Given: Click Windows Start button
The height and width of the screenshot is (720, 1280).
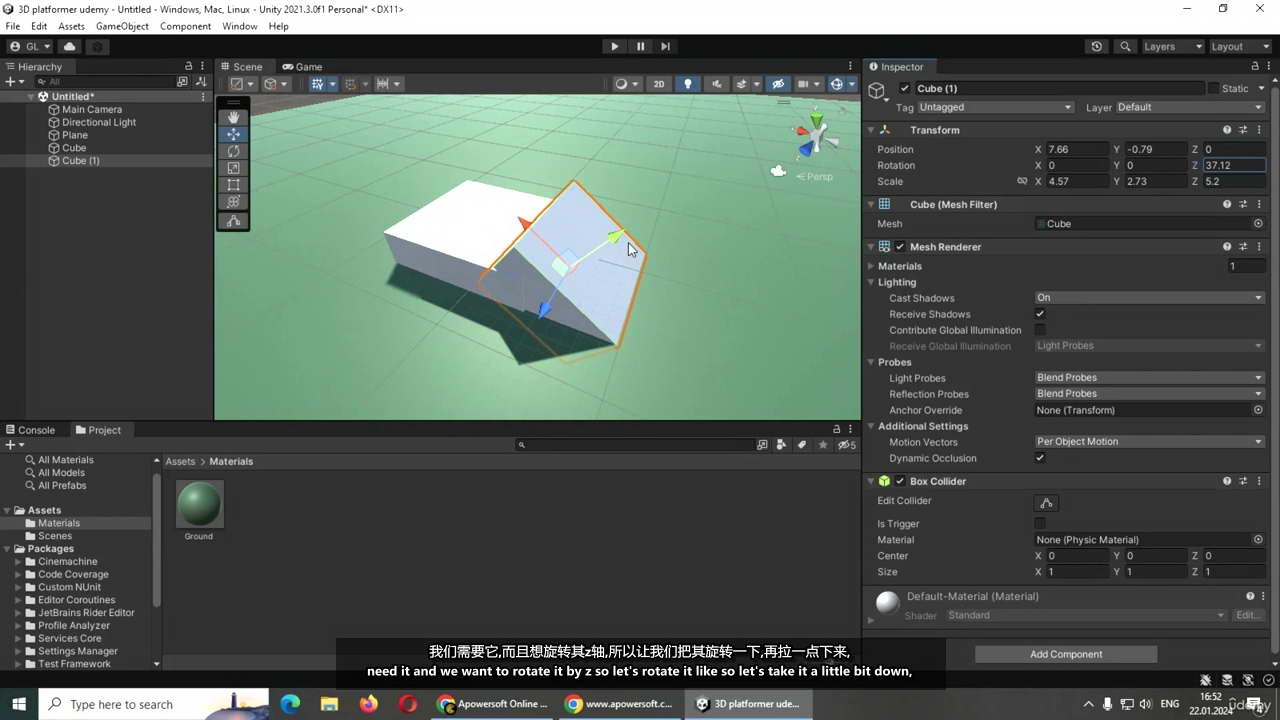Looking at the screenshot, I should pos(19,704).
